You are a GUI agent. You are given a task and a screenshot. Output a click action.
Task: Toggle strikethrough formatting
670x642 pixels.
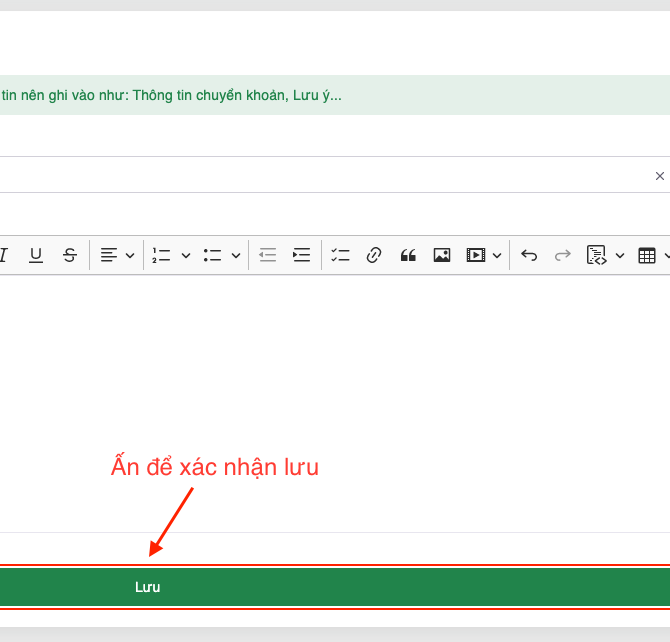69,255
